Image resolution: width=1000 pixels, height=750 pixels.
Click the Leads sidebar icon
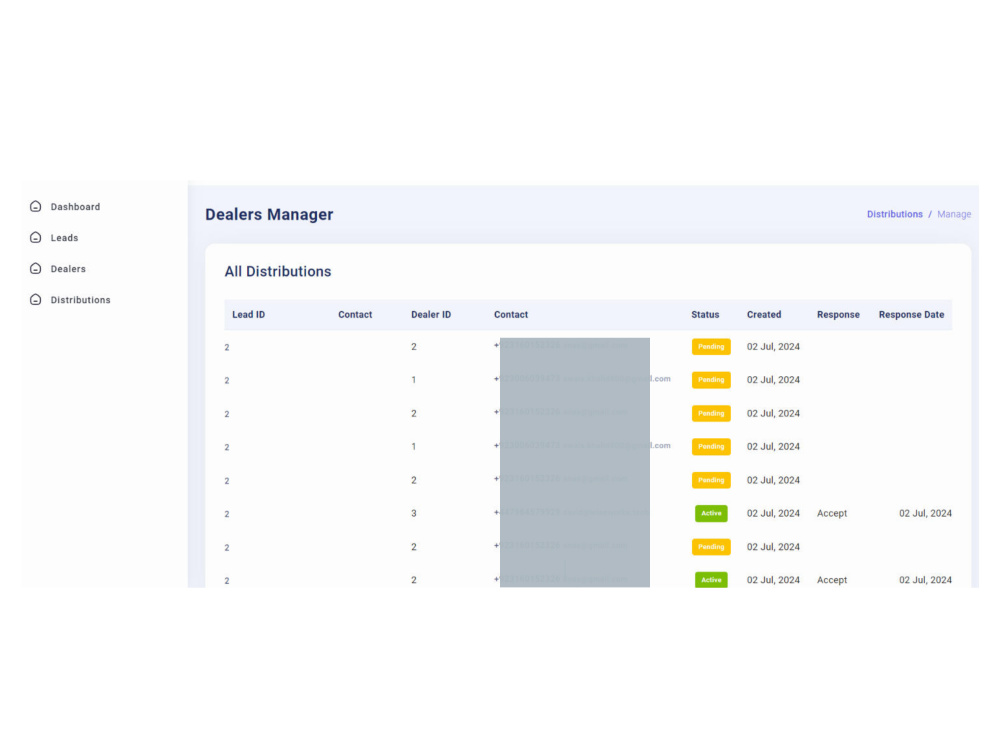(x=36, y=238)
